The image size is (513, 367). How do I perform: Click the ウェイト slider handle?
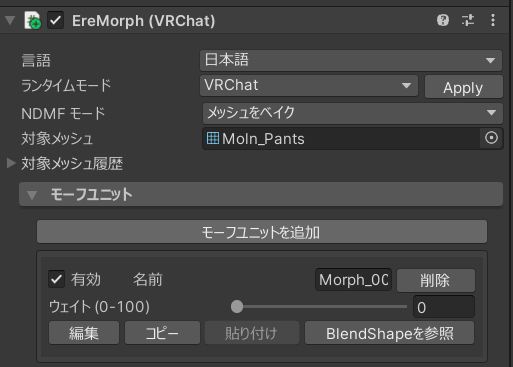click(x=237, y=307)
